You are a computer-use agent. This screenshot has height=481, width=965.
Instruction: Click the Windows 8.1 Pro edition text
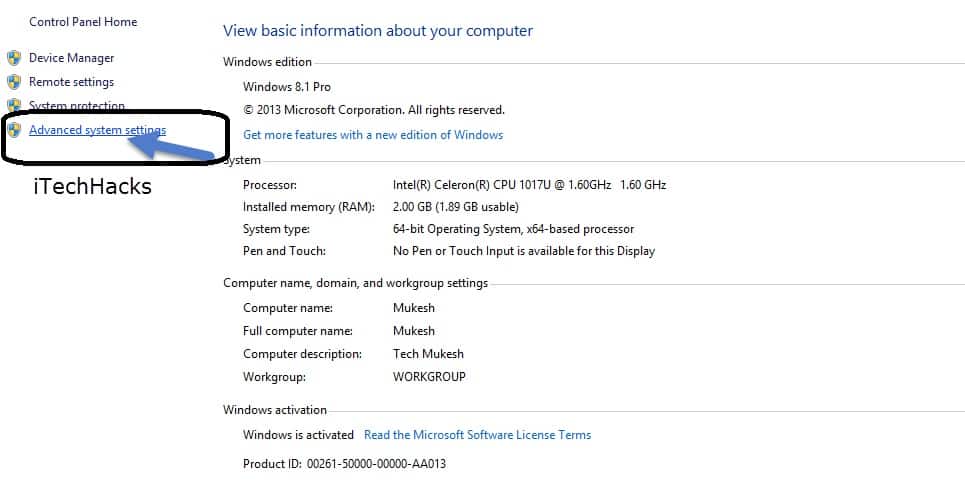[x=286, y=87]
